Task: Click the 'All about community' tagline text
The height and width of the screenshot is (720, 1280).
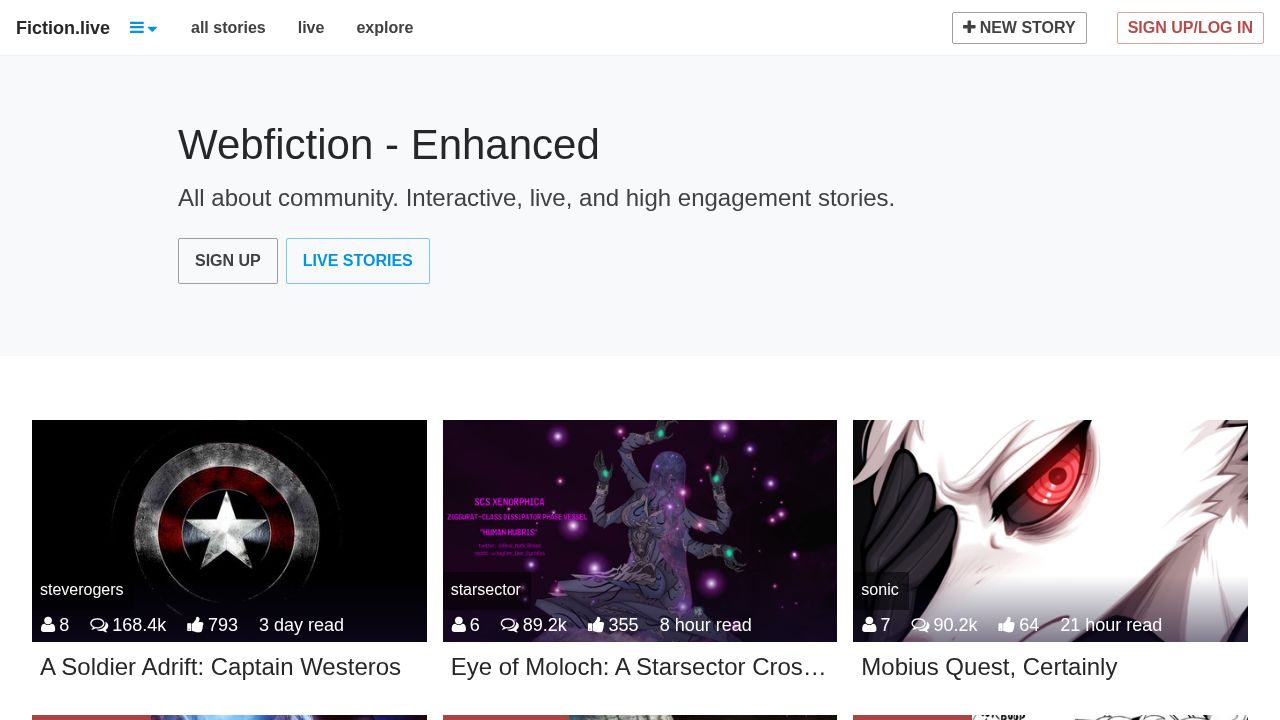Action: (x=536, y=198)
